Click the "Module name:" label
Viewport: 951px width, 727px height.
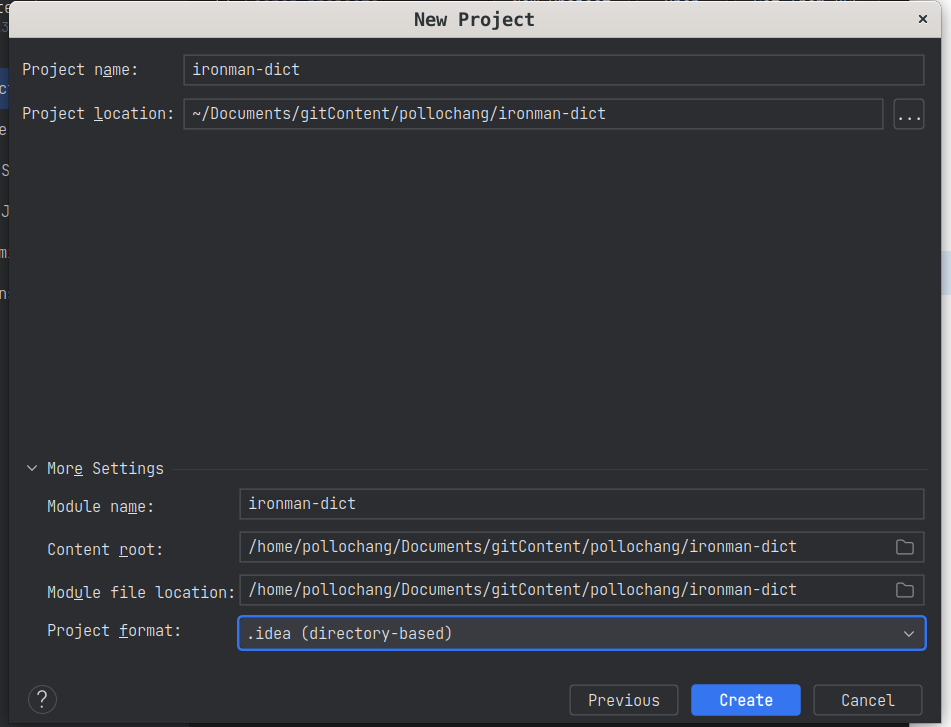(101, 507)
